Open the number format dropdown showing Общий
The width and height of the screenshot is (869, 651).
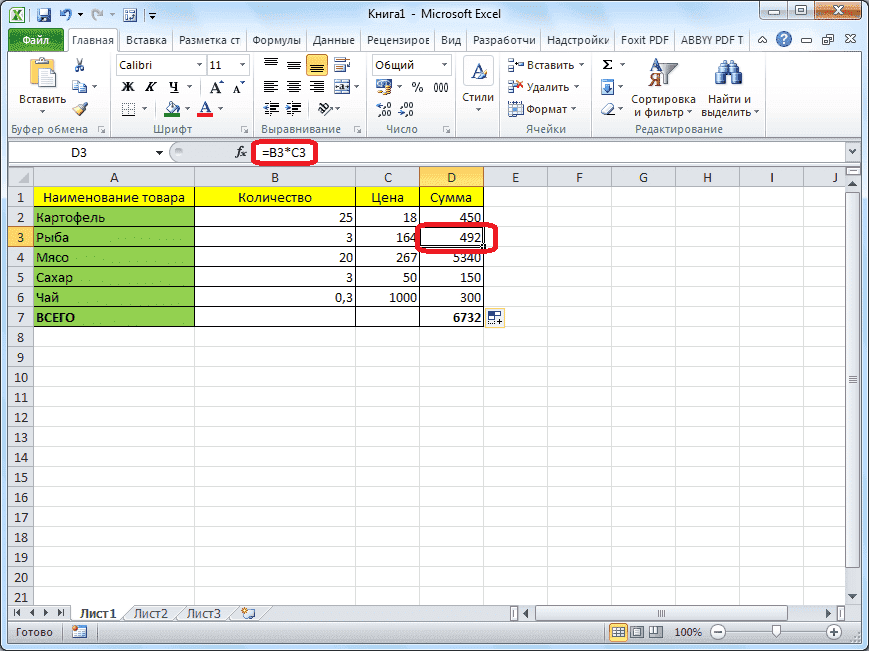[x=444, y=64]
